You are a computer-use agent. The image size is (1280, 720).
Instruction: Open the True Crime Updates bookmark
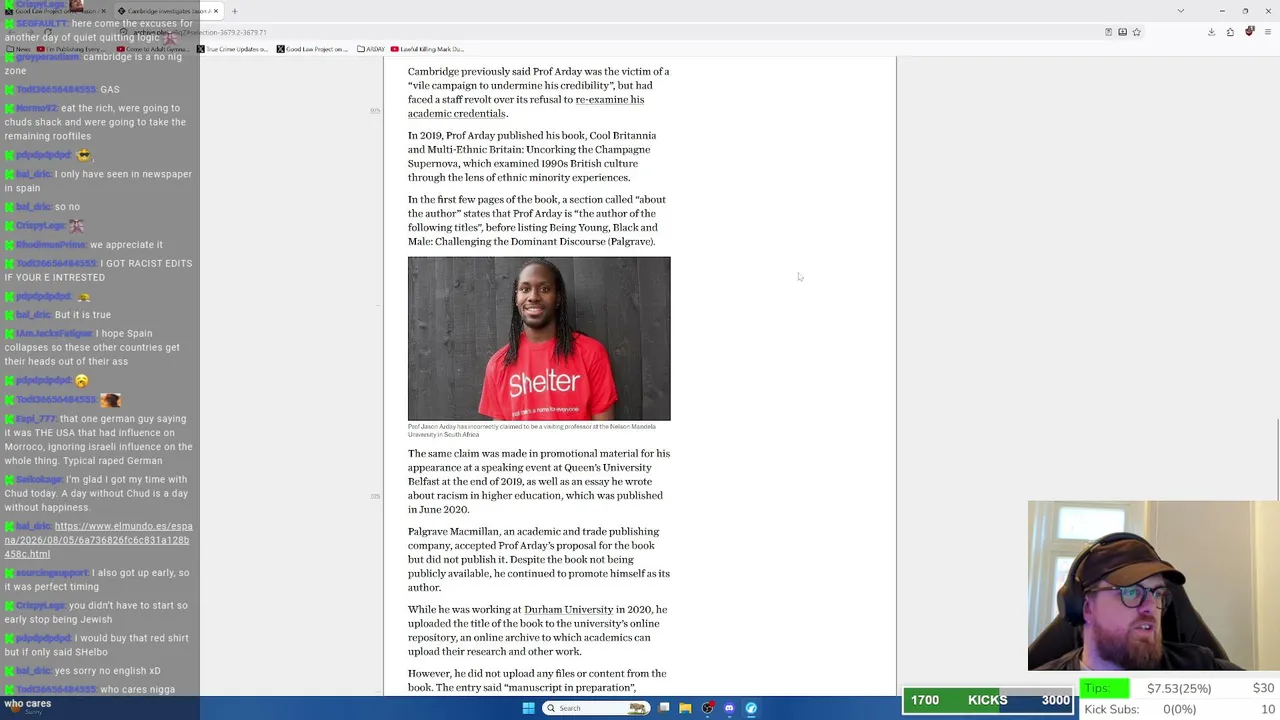click(233, 49)
